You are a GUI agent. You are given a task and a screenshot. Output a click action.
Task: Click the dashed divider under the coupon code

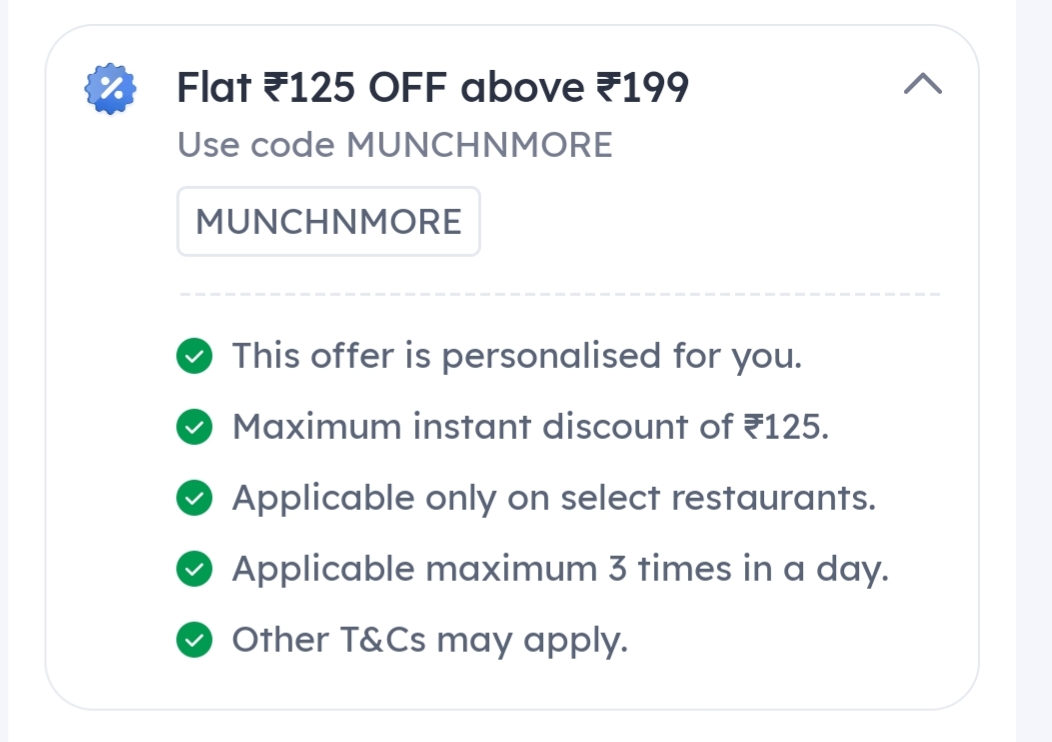click(x=558, y=295)
